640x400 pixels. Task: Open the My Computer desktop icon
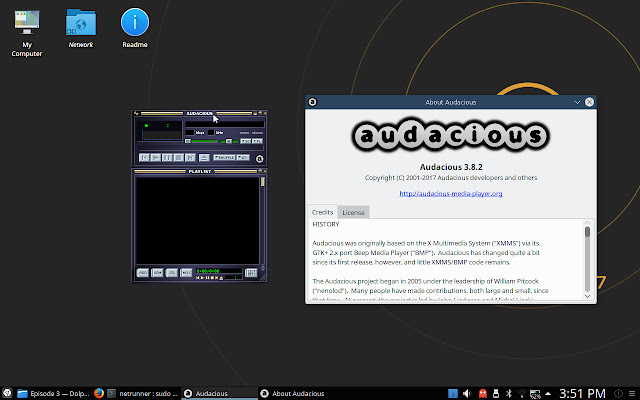point(27,33)
